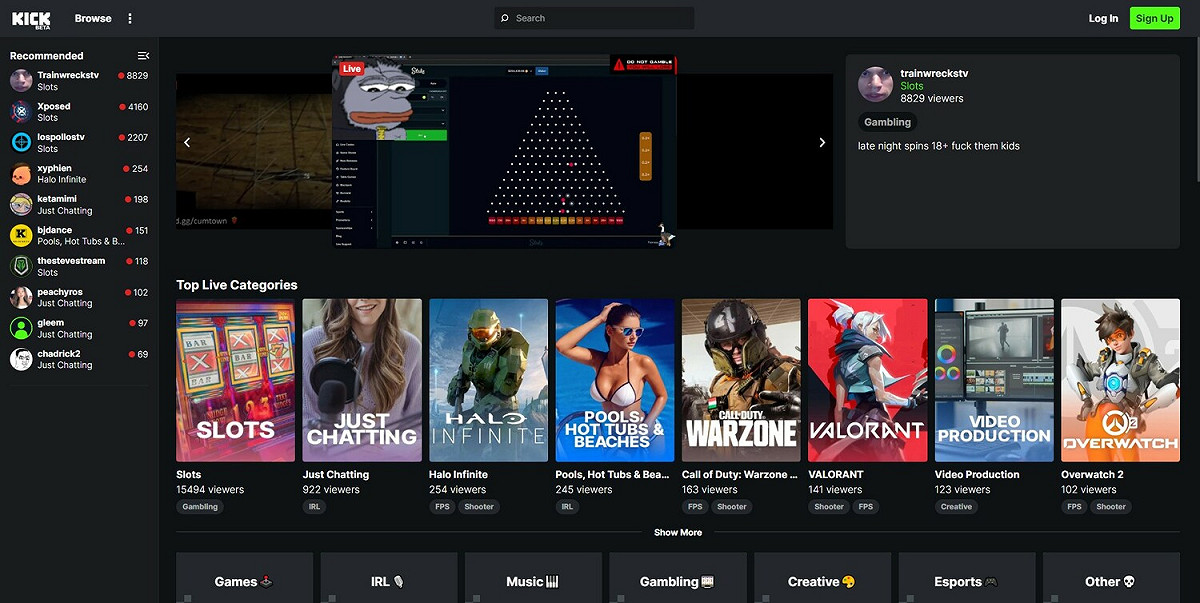1200x603 pixels.
Task: Open trainwreckstv name link in featured panel
Action: point(934,73)
